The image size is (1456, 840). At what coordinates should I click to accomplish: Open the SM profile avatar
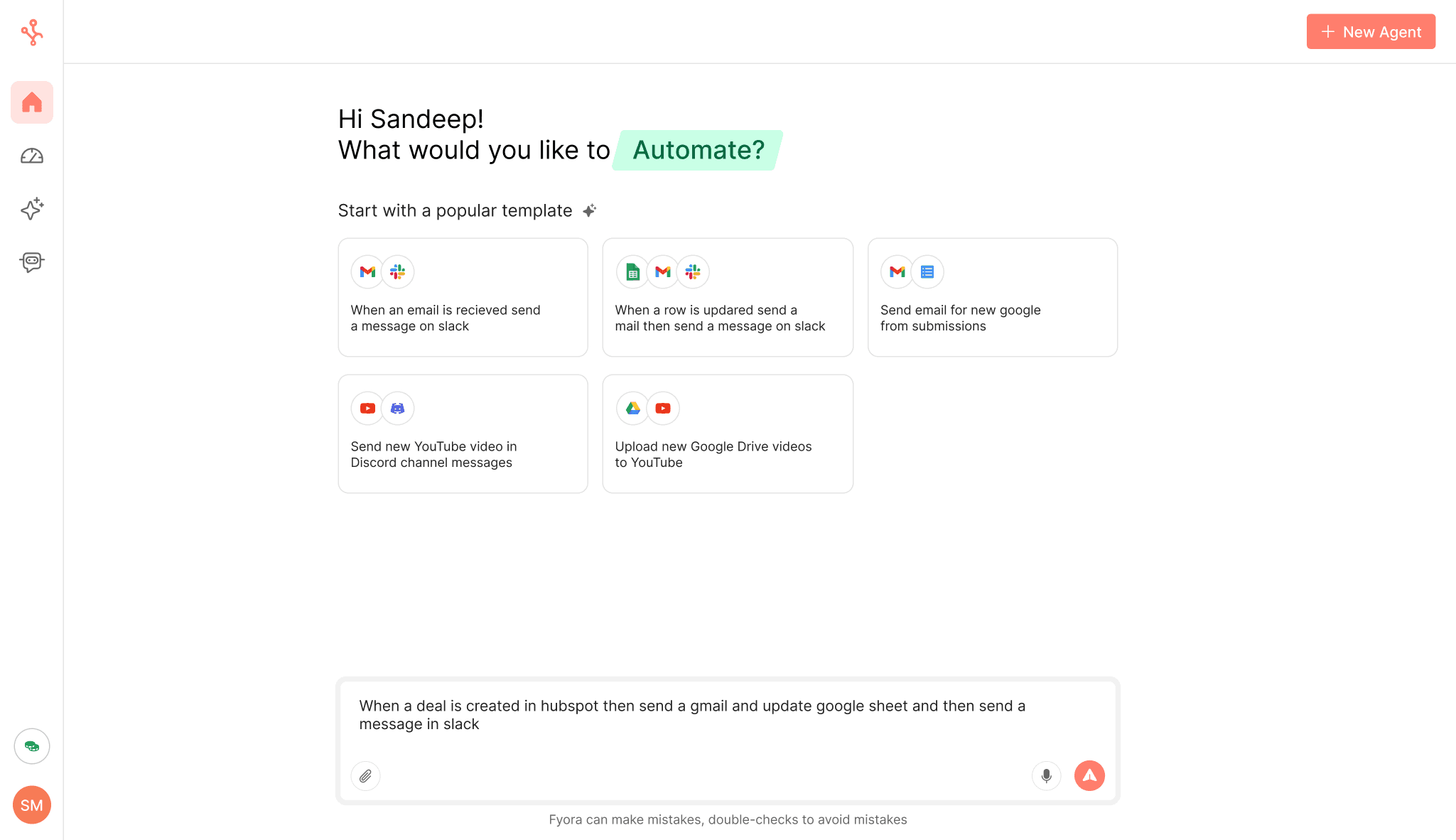pyautogui.click(x=31, y=804)
